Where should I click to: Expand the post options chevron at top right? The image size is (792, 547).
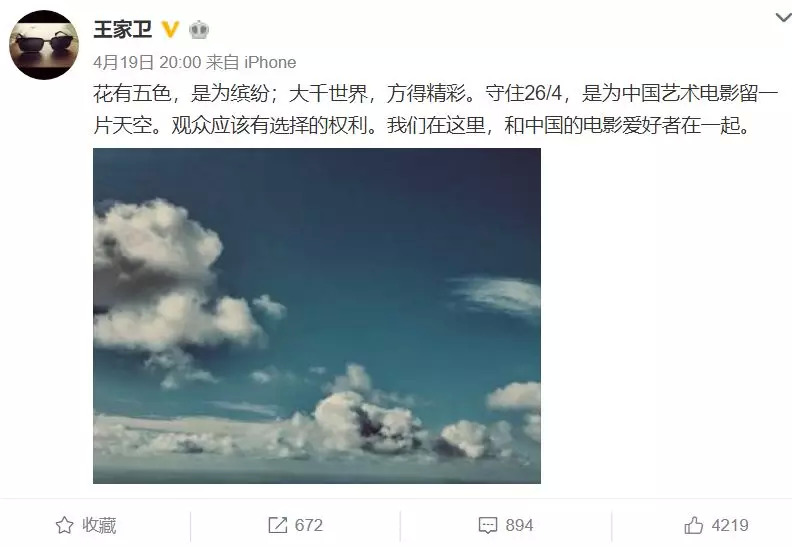tap(783, 19)
